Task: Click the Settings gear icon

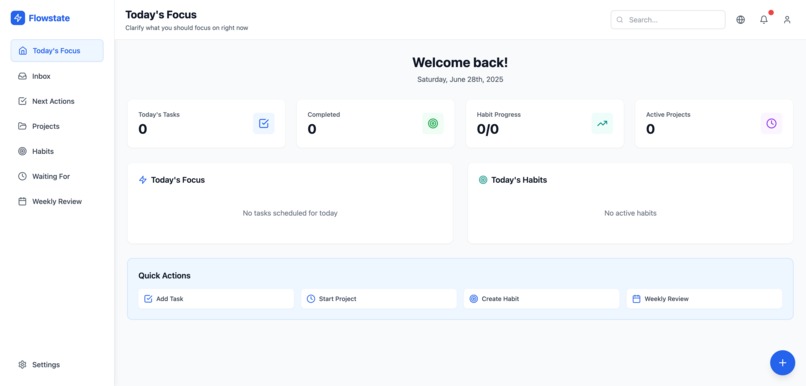Action: point(23,364)
